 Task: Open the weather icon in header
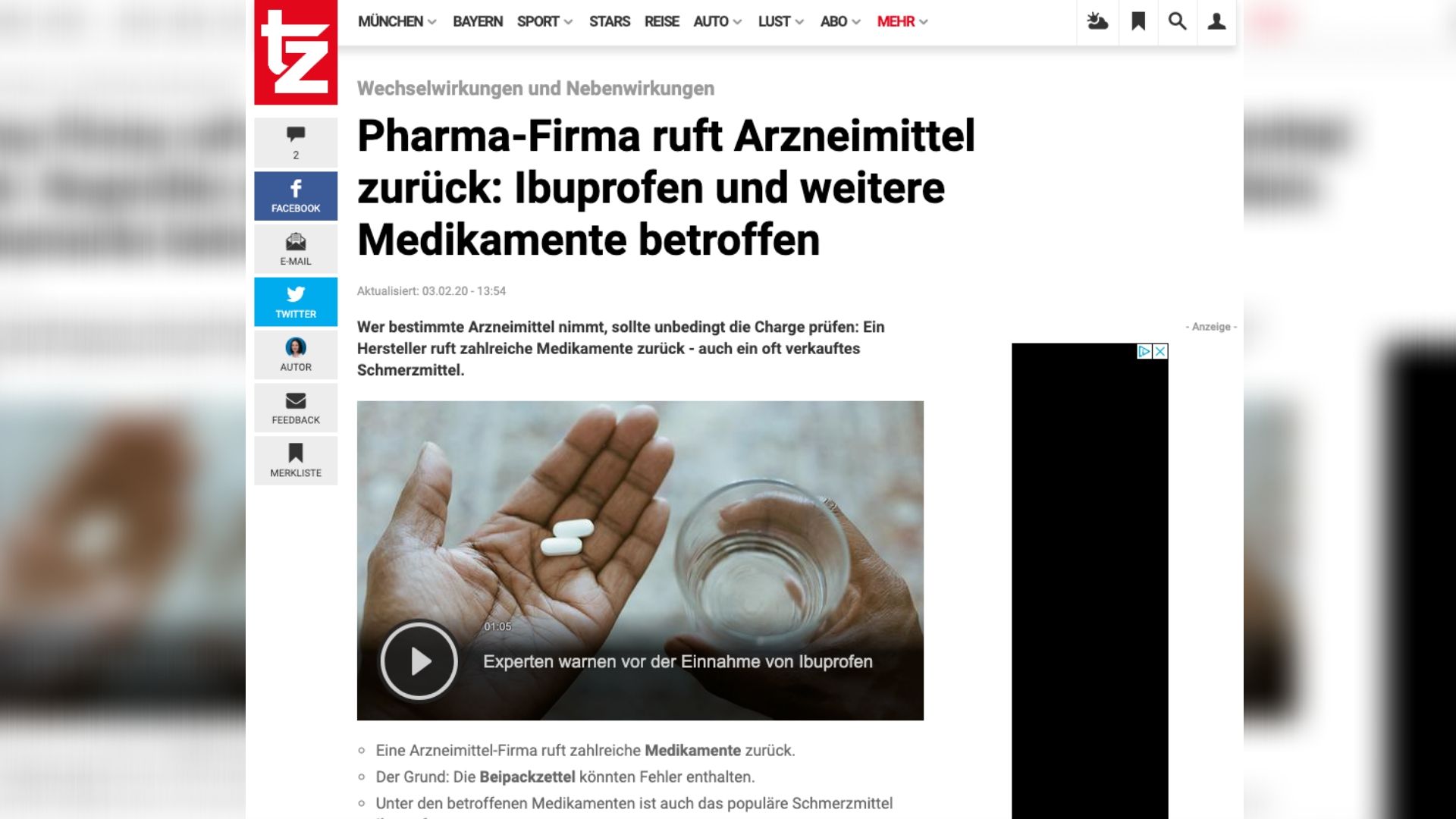(1097, 21)
